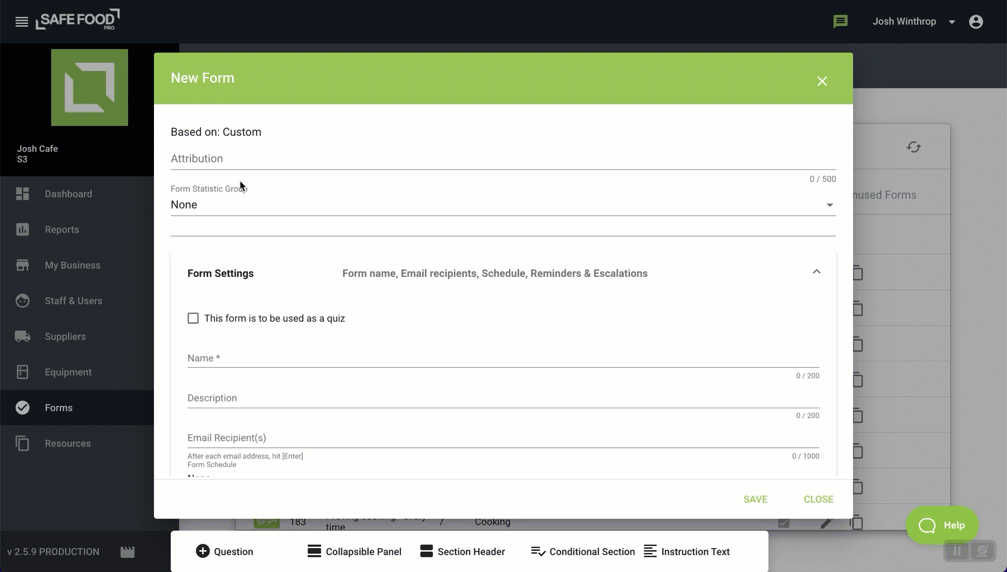
Task: Open the Form Statistic Group dropdown
Action: (x=503, y=205)
